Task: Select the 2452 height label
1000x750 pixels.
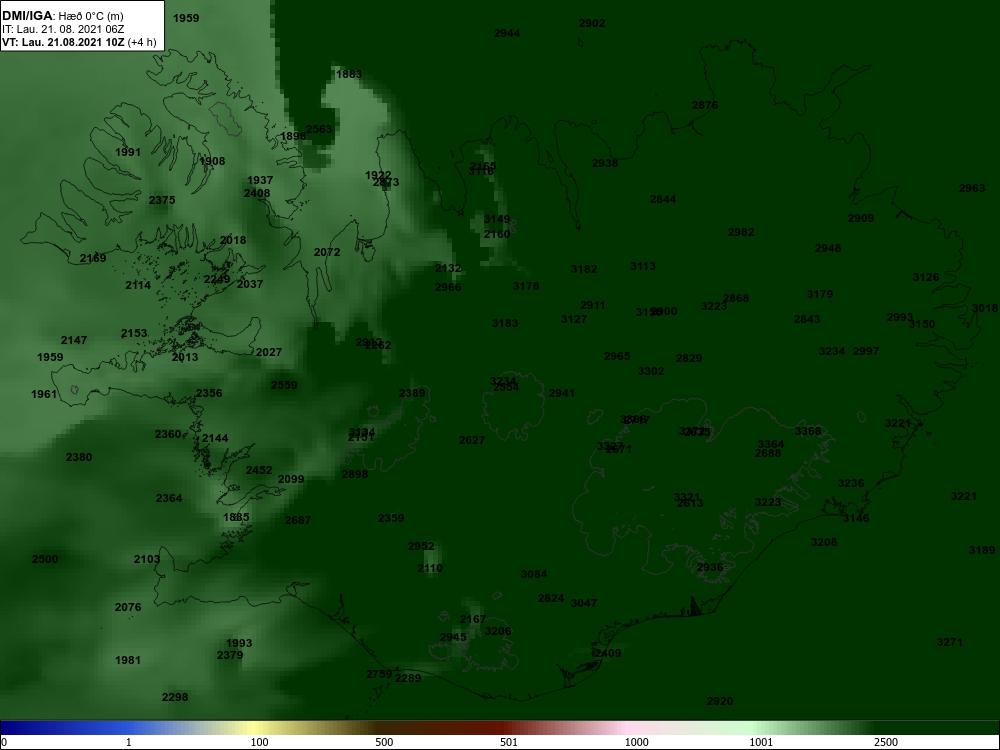Action: tap(259, 470)
